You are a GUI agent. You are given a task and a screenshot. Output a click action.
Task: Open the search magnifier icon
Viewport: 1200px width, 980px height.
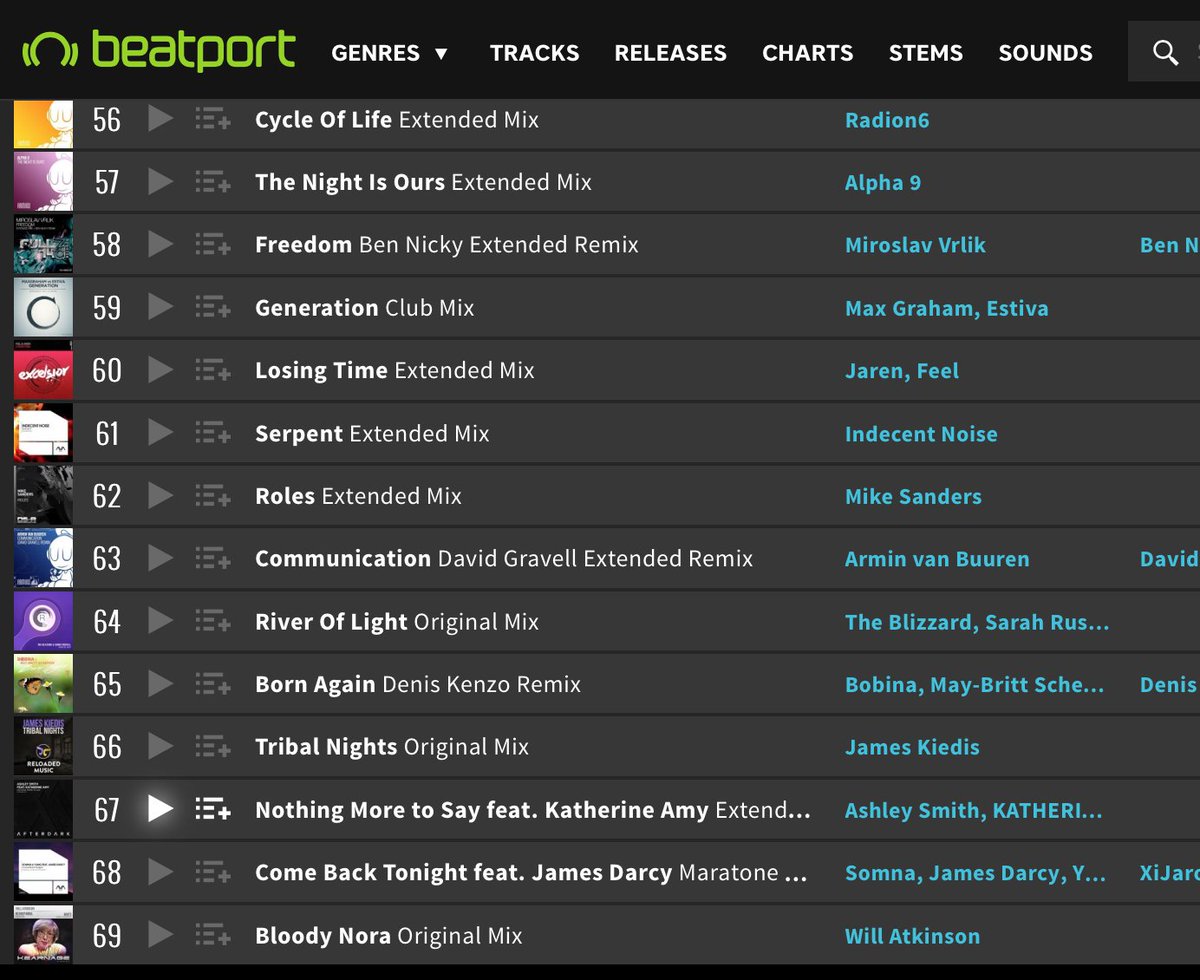pos(1165,52)
